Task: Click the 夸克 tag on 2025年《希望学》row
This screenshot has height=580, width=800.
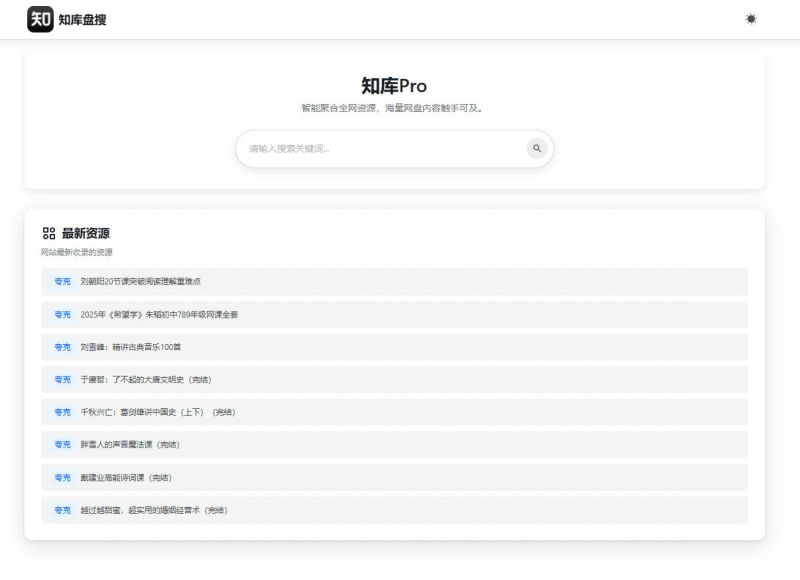Action: point(60,315)
